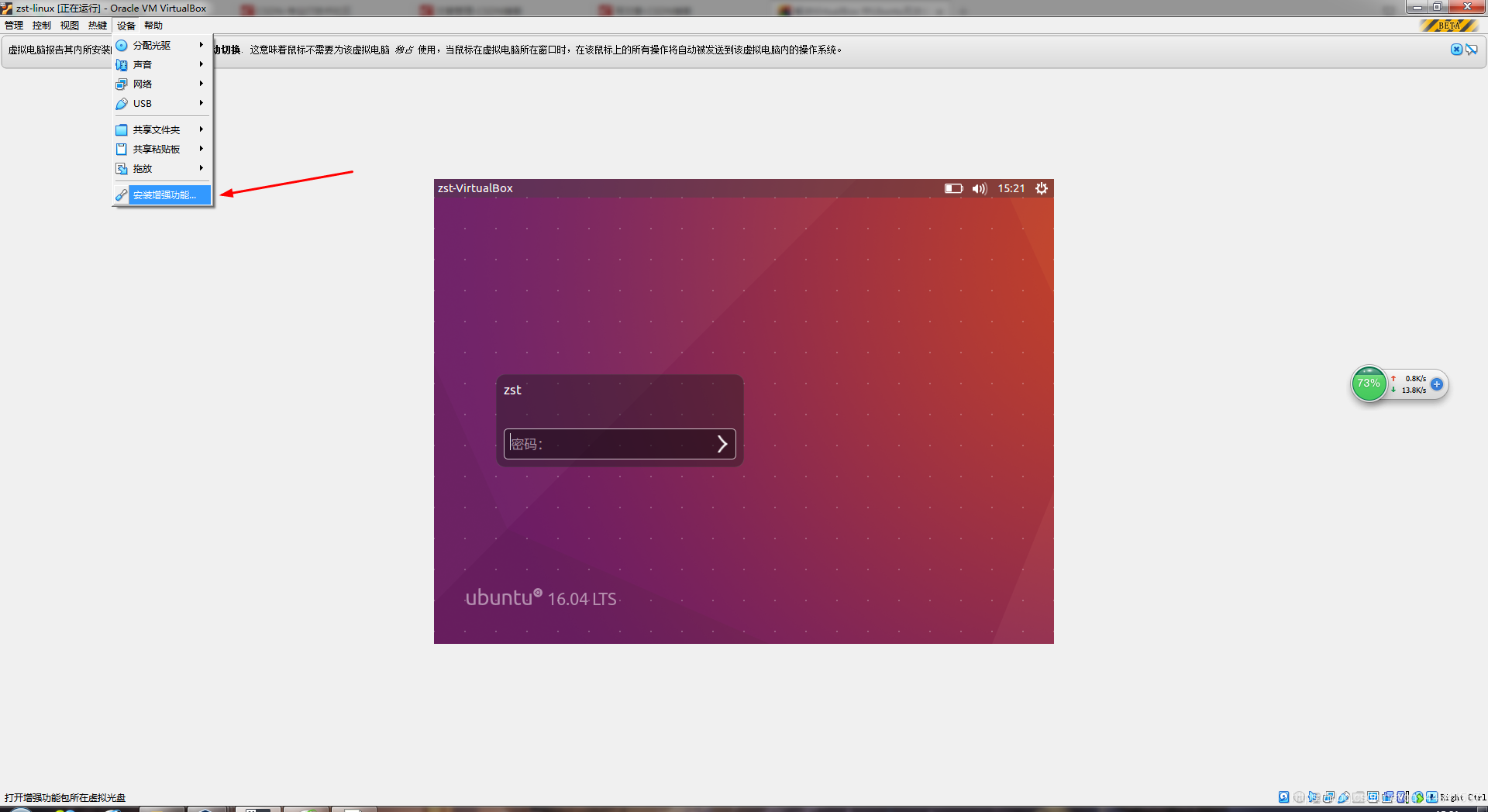Select the 共享文件夹 shared folders entry
The width and height of the screenshot is (1488, 812).
tap(162, 130)
